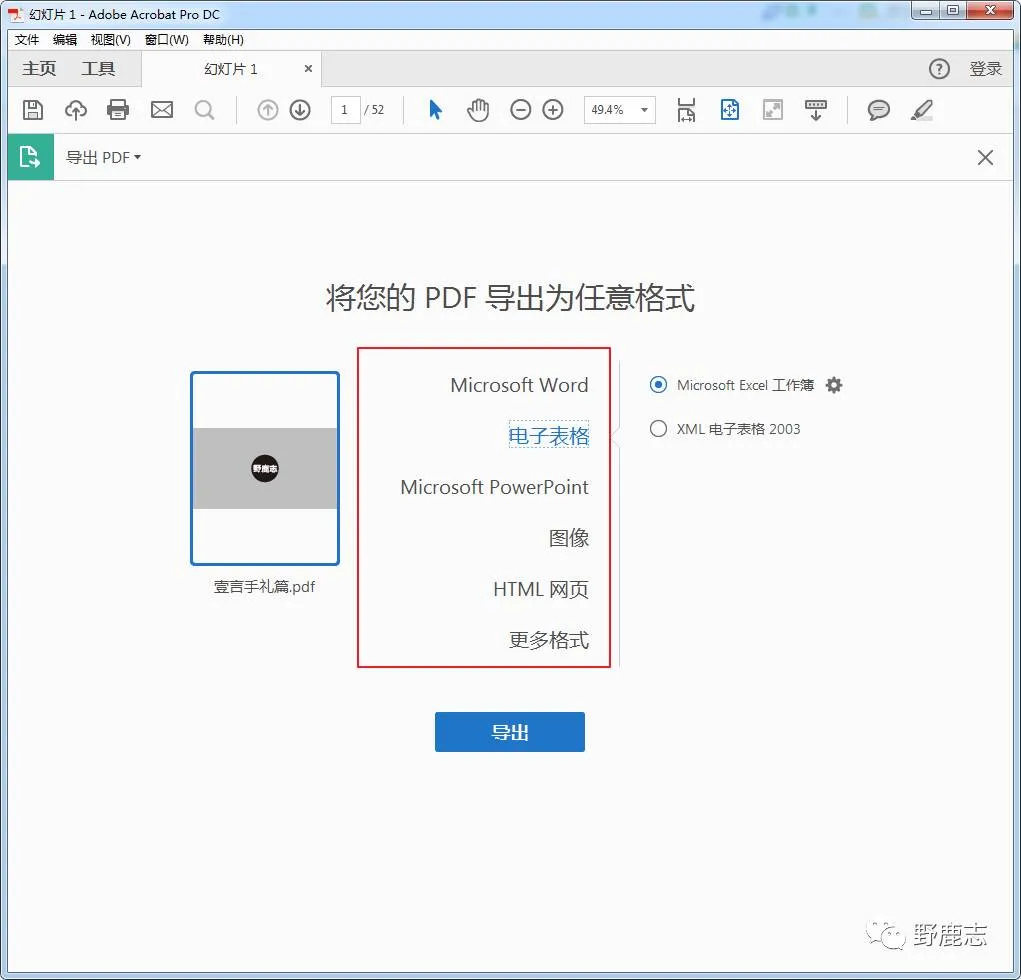This screenshot has width=1021, height=980.
Task: Switch to the 幻灯片 1 document tab
Action: [x=231, y=69]
